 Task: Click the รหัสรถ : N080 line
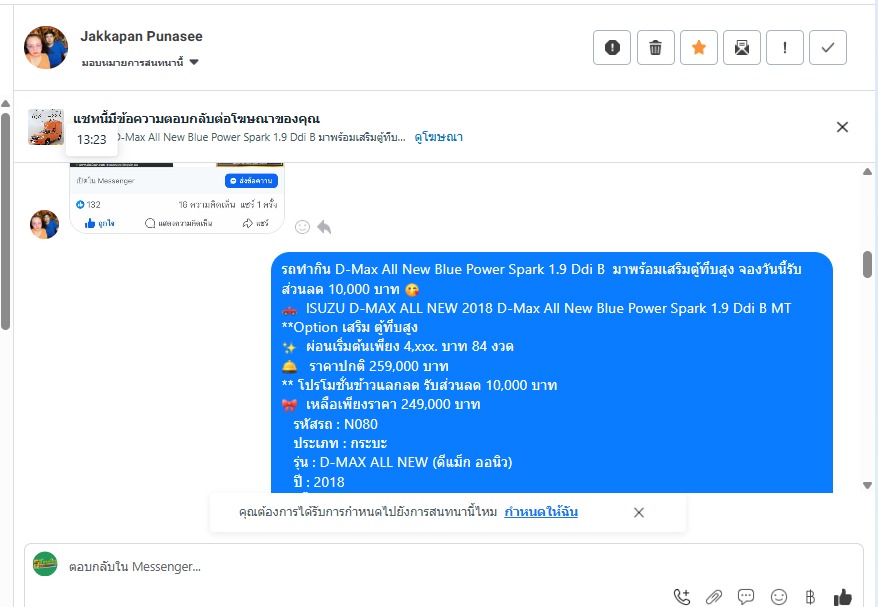335,424
